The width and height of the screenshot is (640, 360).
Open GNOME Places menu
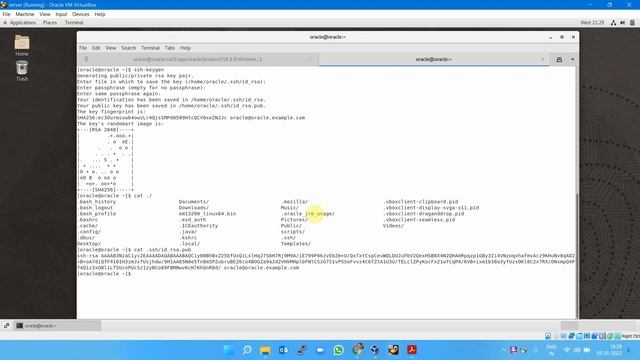(50, 23)
